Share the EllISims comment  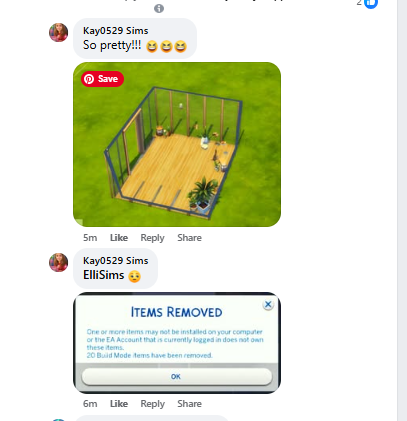pyautogui.click(x=189, y=404)
